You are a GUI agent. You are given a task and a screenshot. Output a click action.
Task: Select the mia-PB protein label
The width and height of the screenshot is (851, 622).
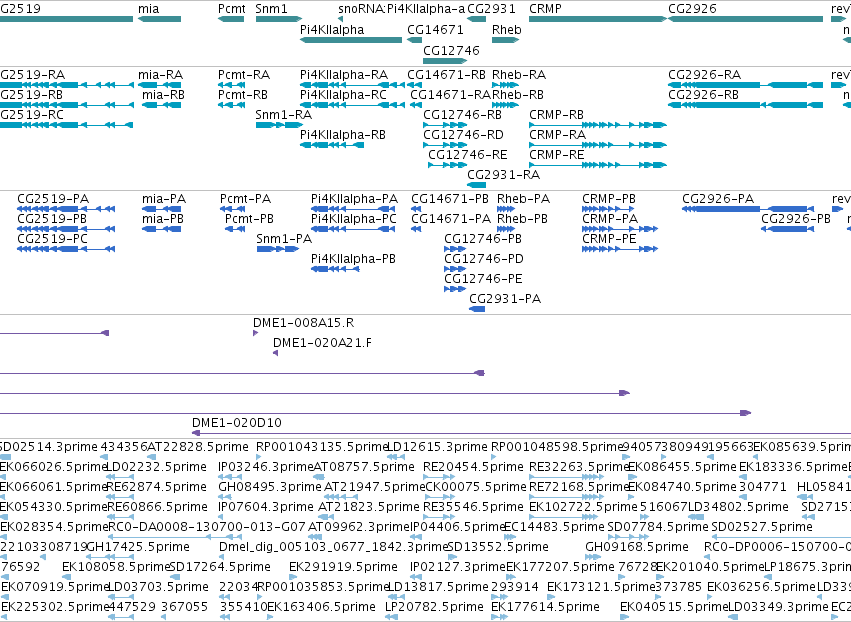tap(163, 219)
